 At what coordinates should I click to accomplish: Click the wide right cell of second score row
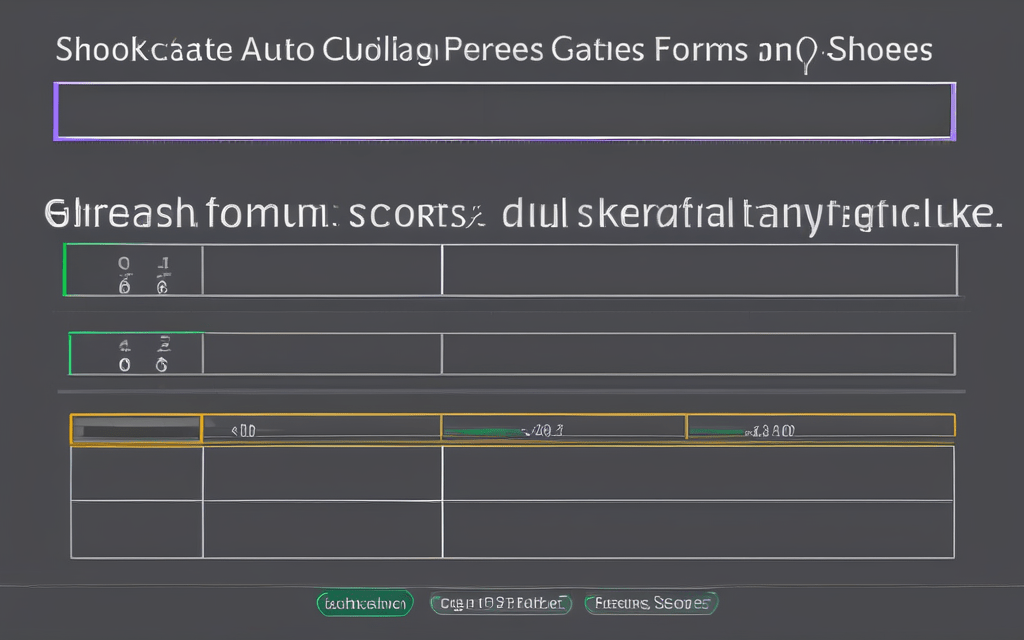coord(698,354)
